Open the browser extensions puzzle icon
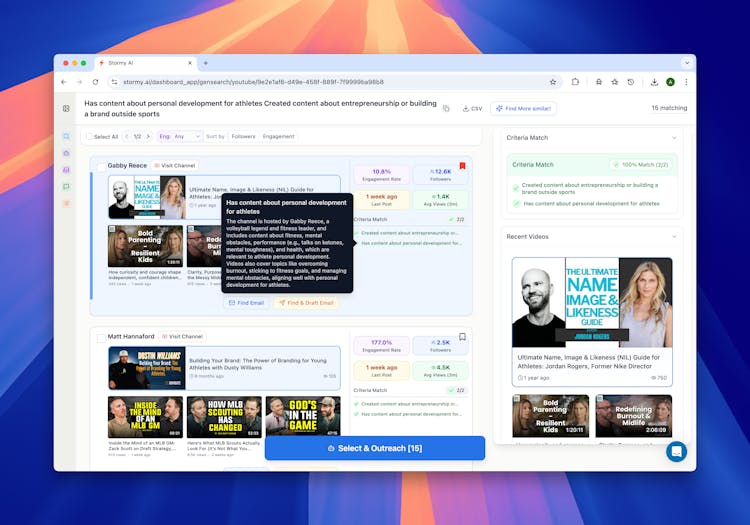This screenshot has width=750, height=525. pos(576,82)
